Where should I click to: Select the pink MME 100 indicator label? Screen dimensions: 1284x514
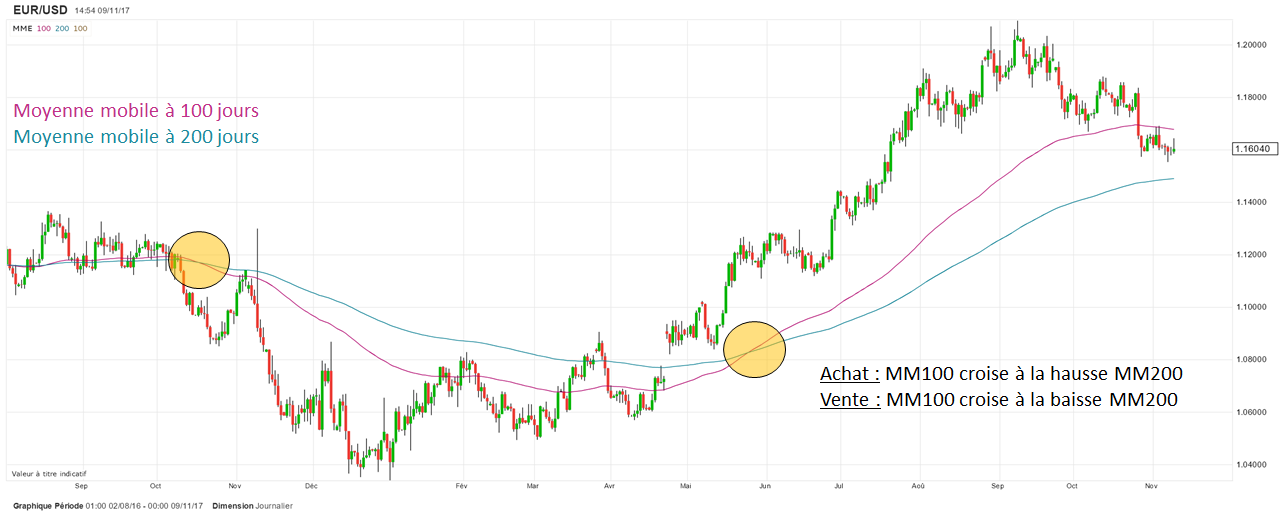44,29
